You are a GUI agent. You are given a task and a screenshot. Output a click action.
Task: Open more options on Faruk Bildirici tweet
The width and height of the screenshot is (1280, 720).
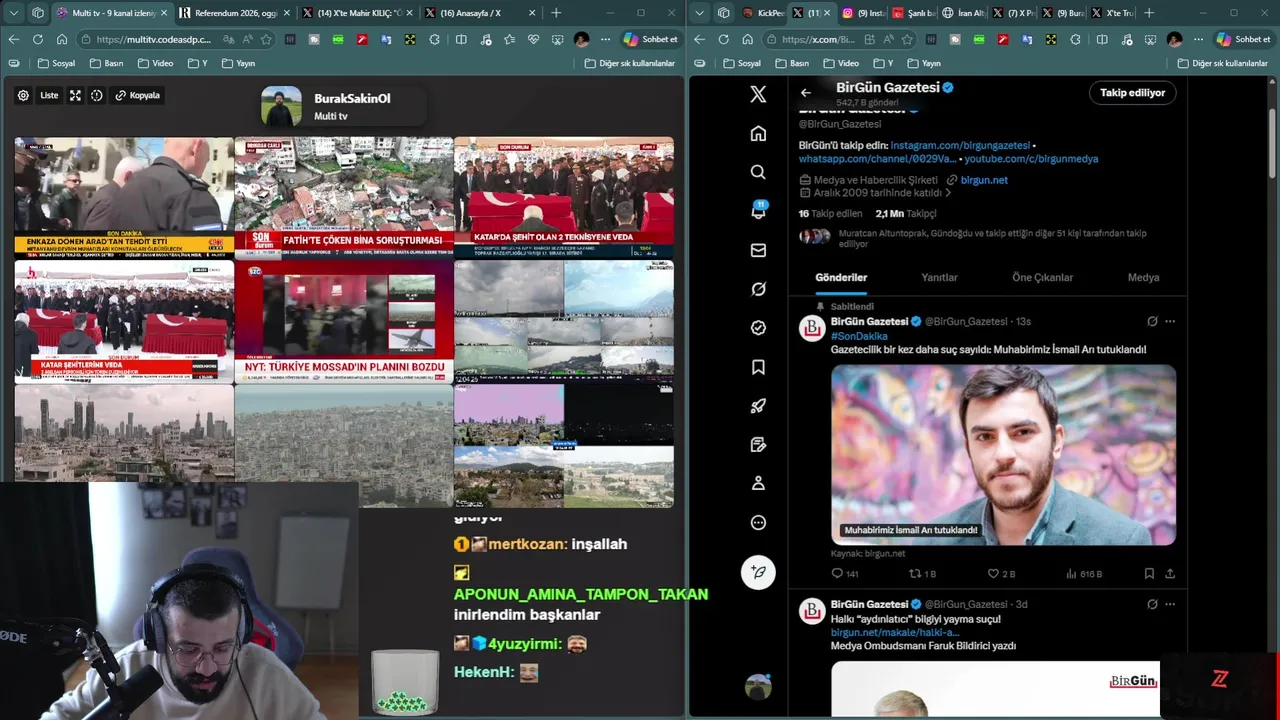tap(1170, 604)
